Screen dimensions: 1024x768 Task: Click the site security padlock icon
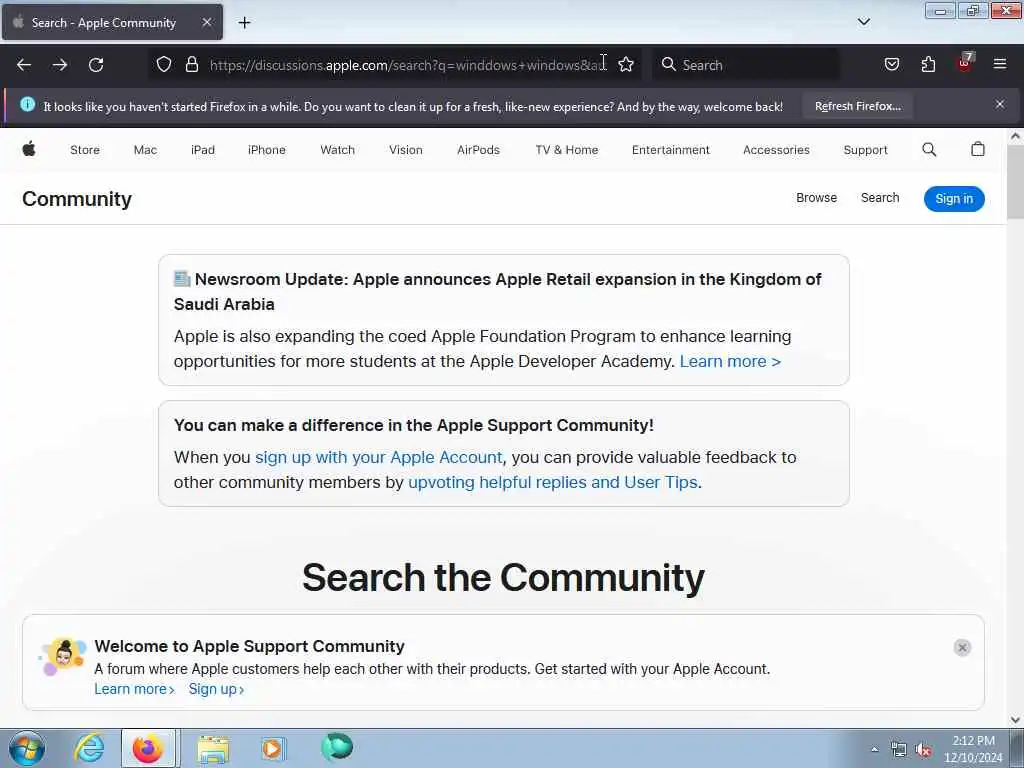pyautogui.click(x=191, y=64)
